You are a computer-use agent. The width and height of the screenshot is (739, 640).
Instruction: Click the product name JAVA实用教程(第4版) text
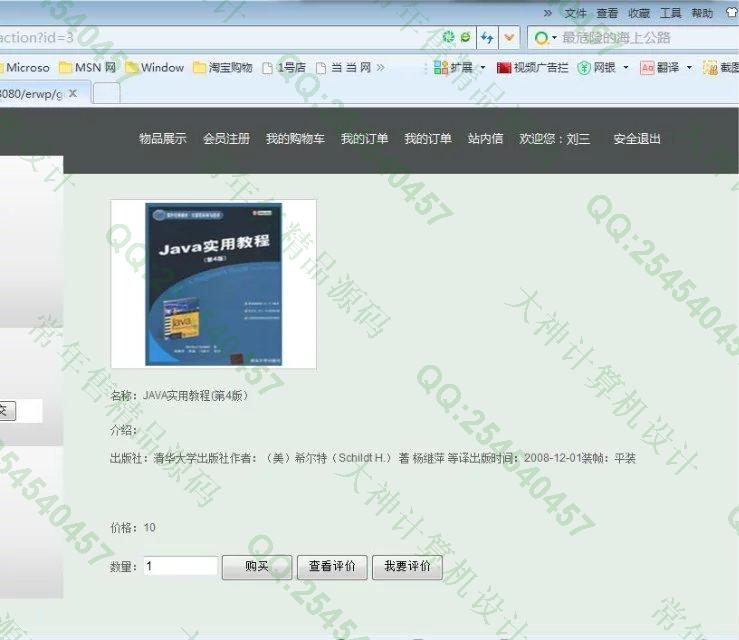195,395
